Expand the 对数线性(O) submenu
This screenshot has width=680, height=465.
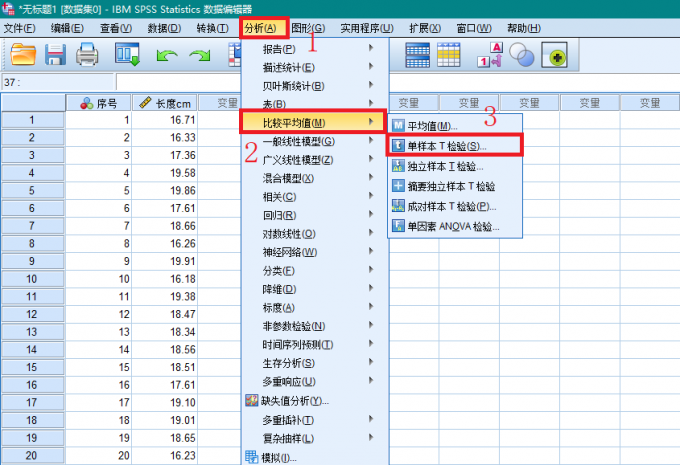point(314,234)
